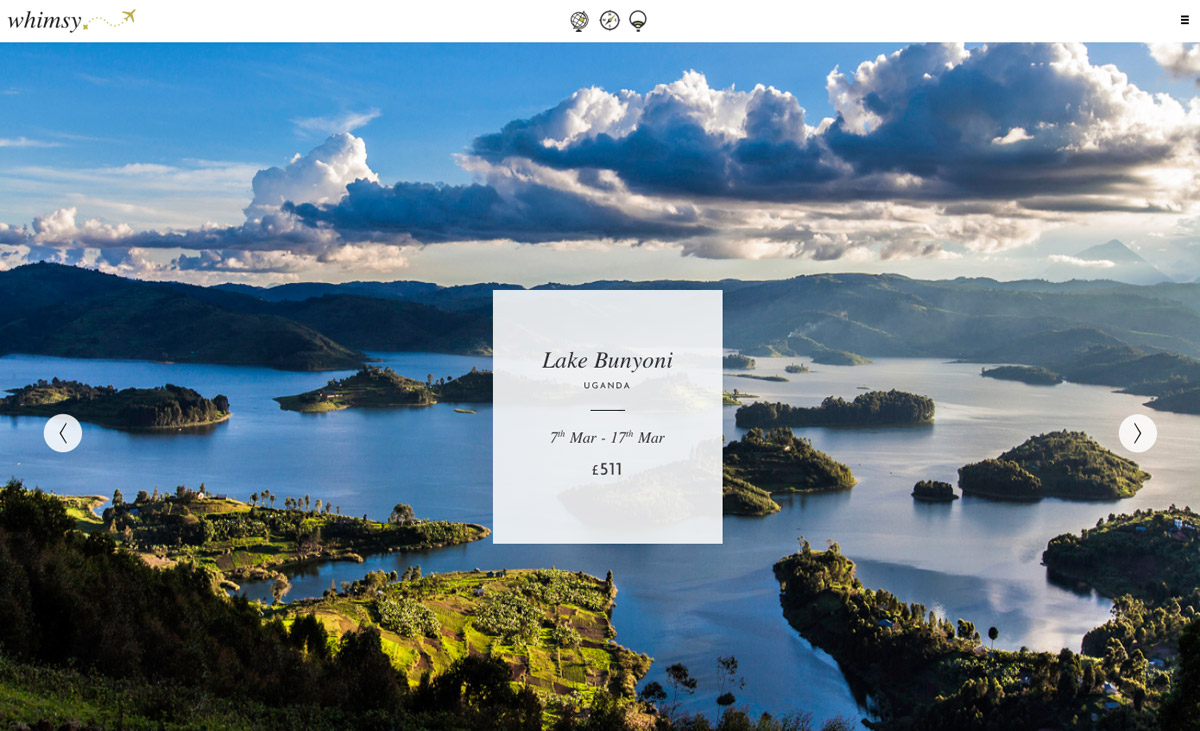Select the compass icon in header
Screen dimensions: 1200x731
[x=609, y=20]
